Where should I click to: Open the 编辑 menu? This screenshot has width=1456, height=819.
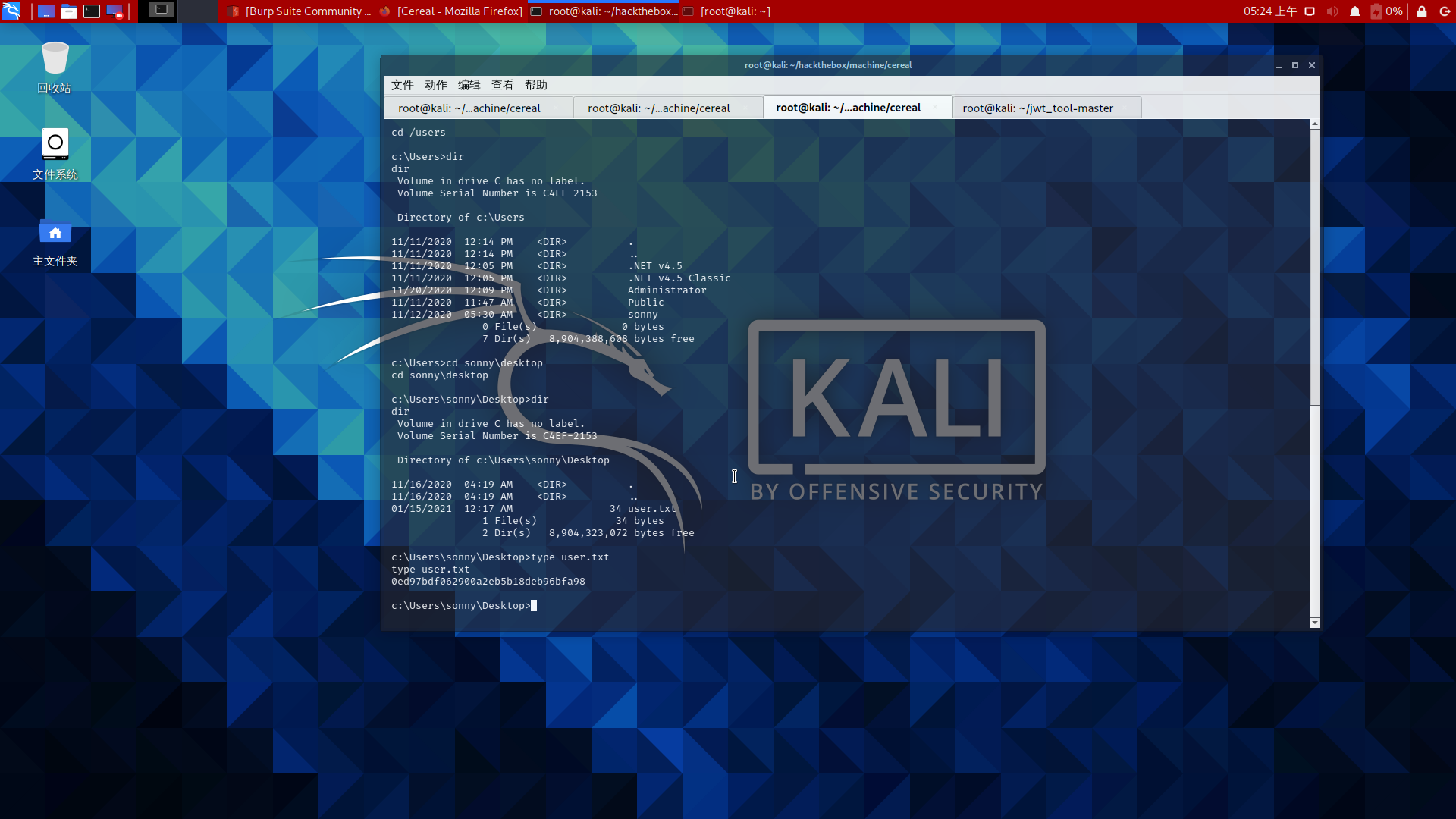click(469, 85)
